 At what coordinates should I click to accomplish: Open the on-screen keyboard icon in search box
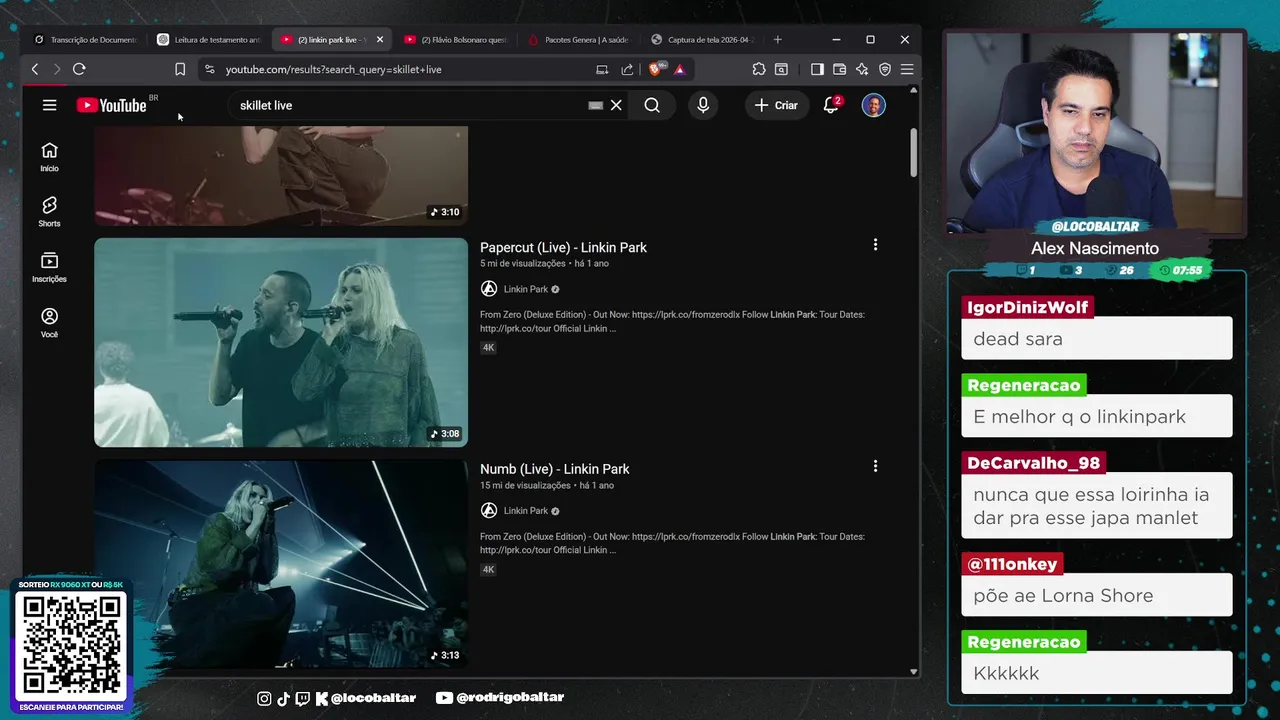596,105
